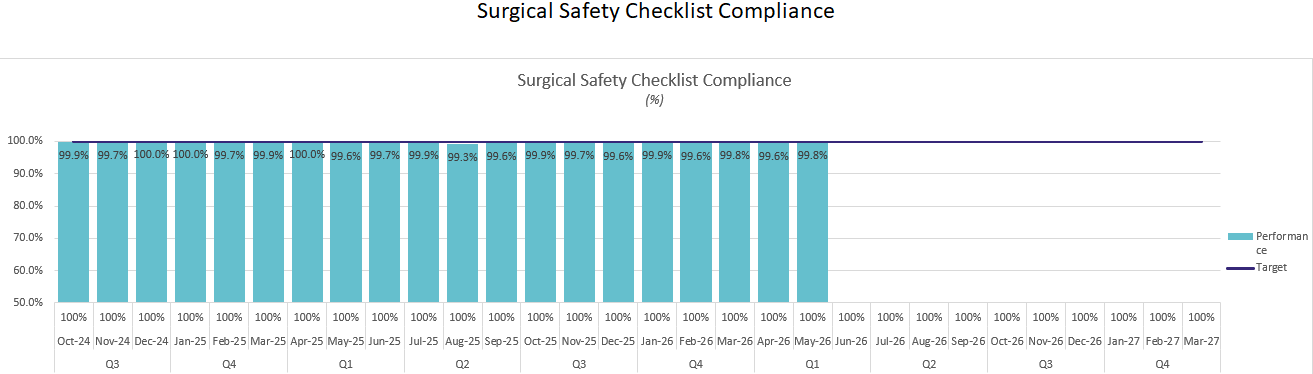Click the Nov-25 bar labelled 99.7%
Viewport: 1313px width, 374px height.
coord(579,222)
